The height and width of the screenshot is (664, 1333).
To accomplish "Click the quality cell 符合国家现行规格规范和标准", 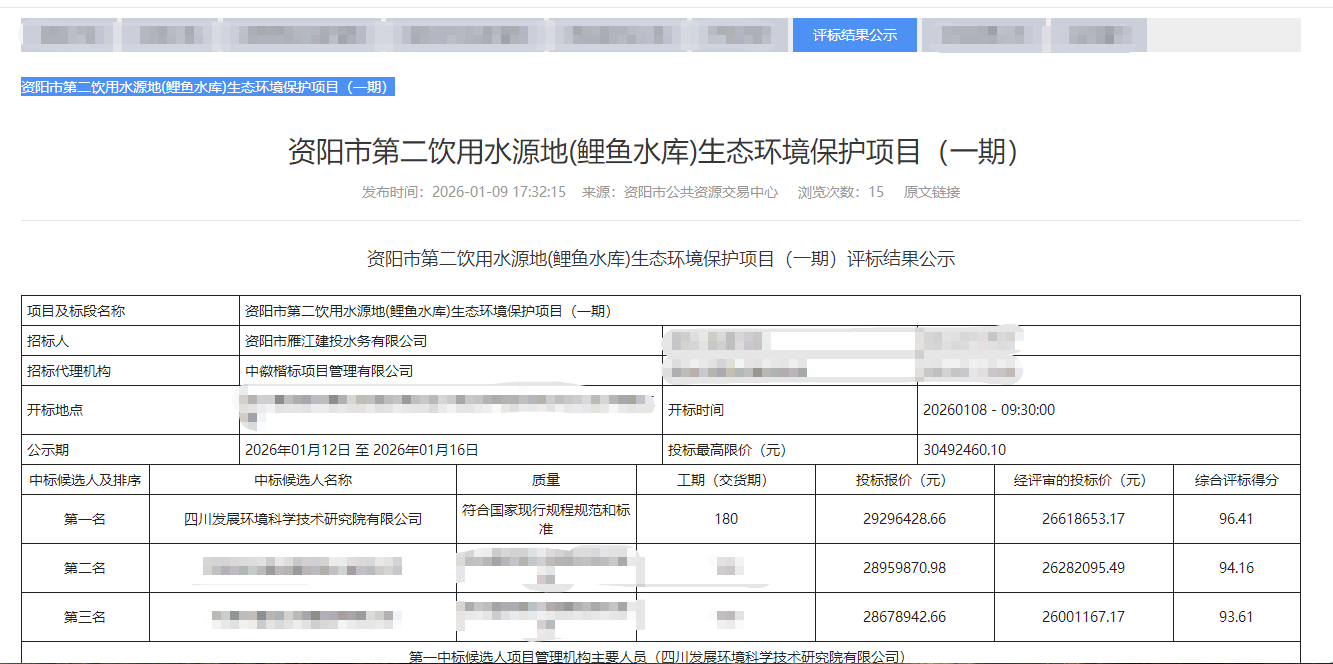I will coord(546,517).
